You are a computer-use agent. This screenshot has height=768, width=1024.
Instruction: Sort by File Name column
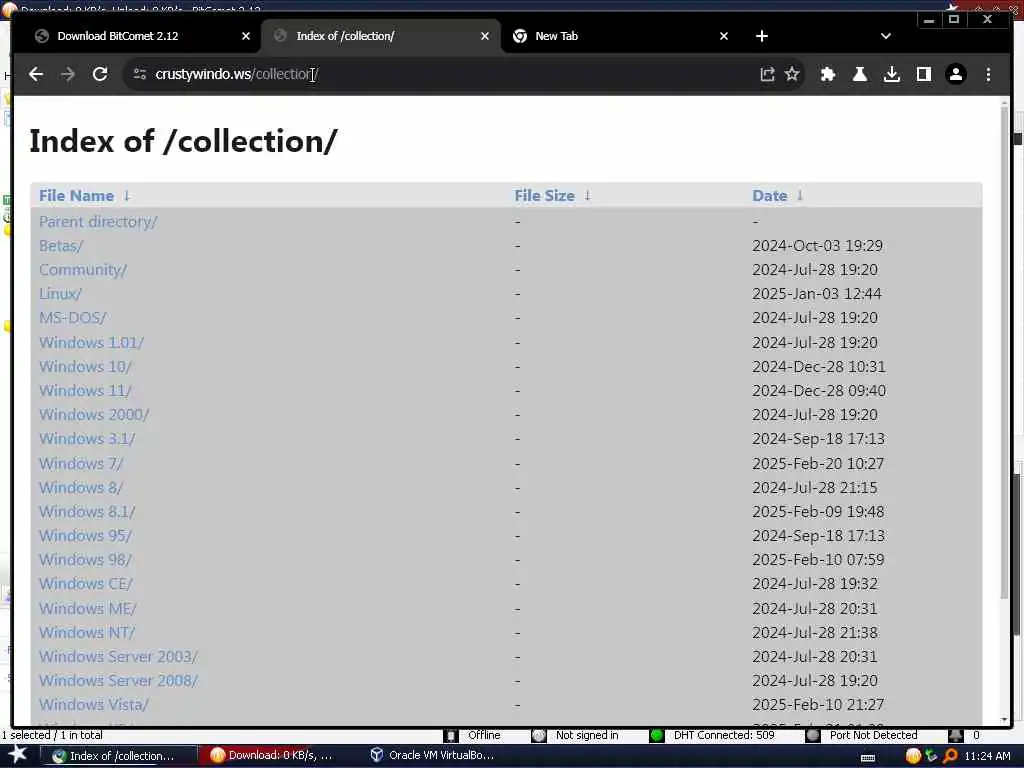[76, 196]
